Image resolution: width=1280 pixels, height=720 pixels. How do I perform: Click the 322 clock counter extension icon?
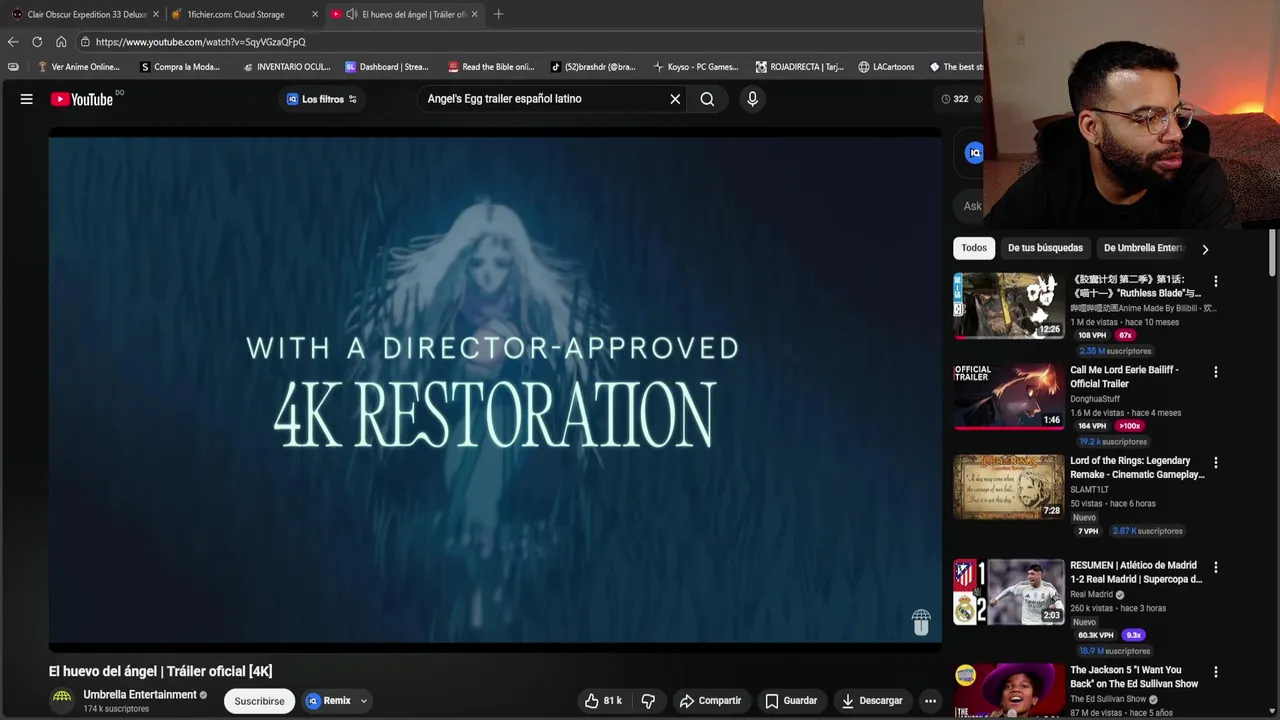956,99
